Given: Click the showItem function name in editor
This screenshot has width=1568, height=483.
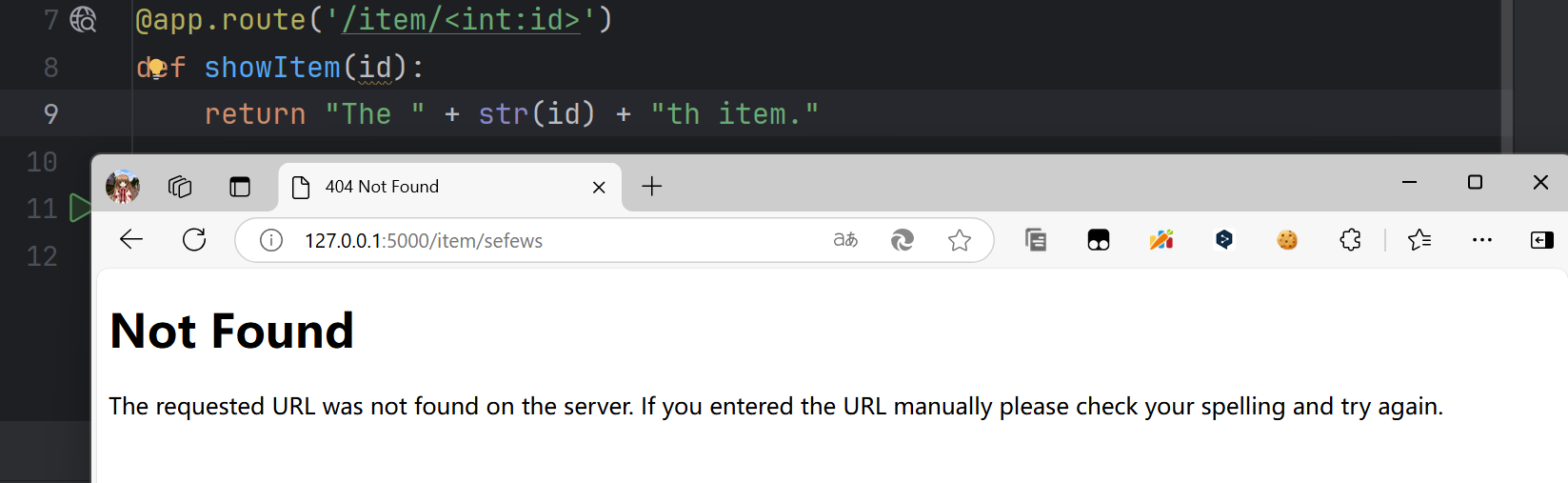Looking at the screenshot, I should click(272, 68).
